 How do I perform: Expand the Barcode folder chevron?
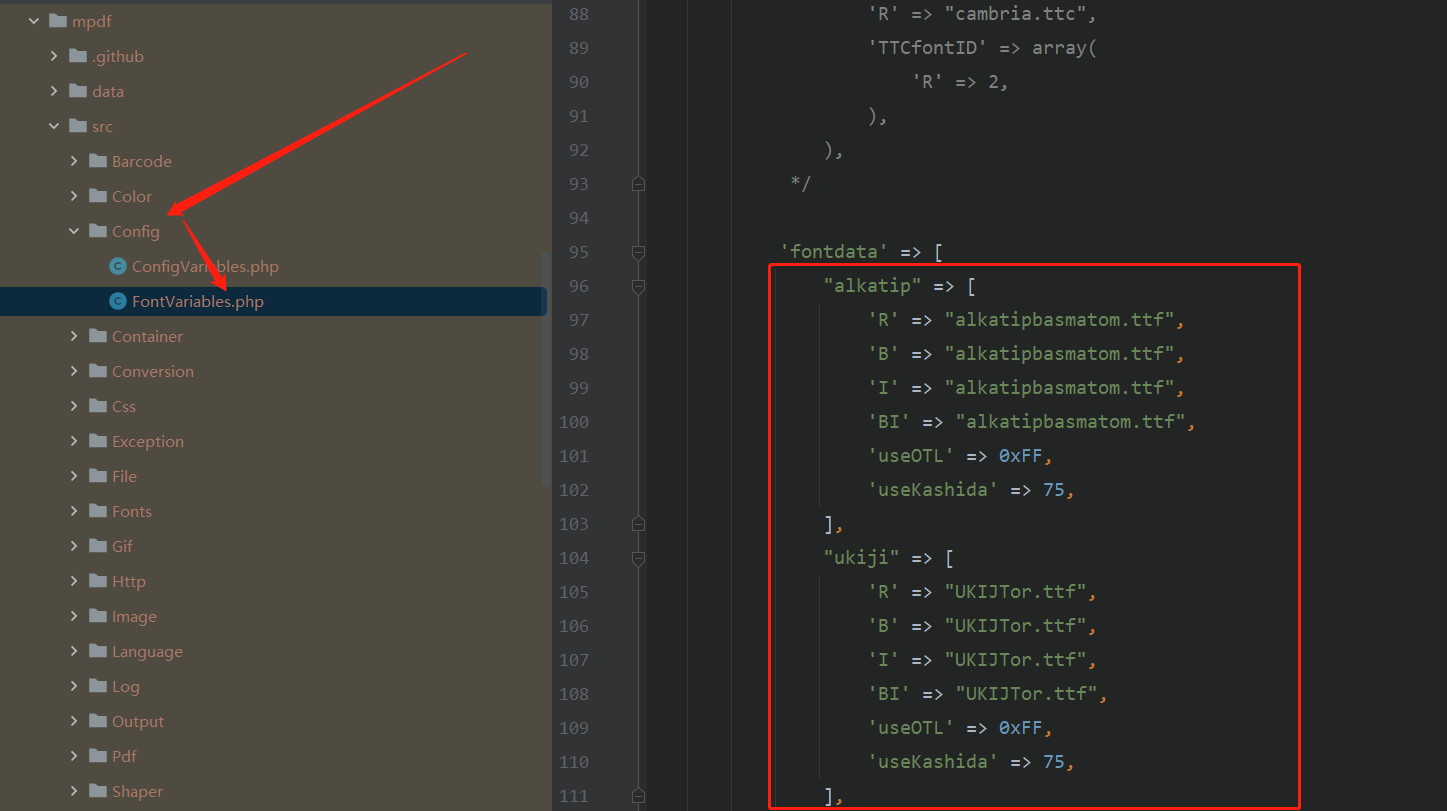(x=74, y=161)
